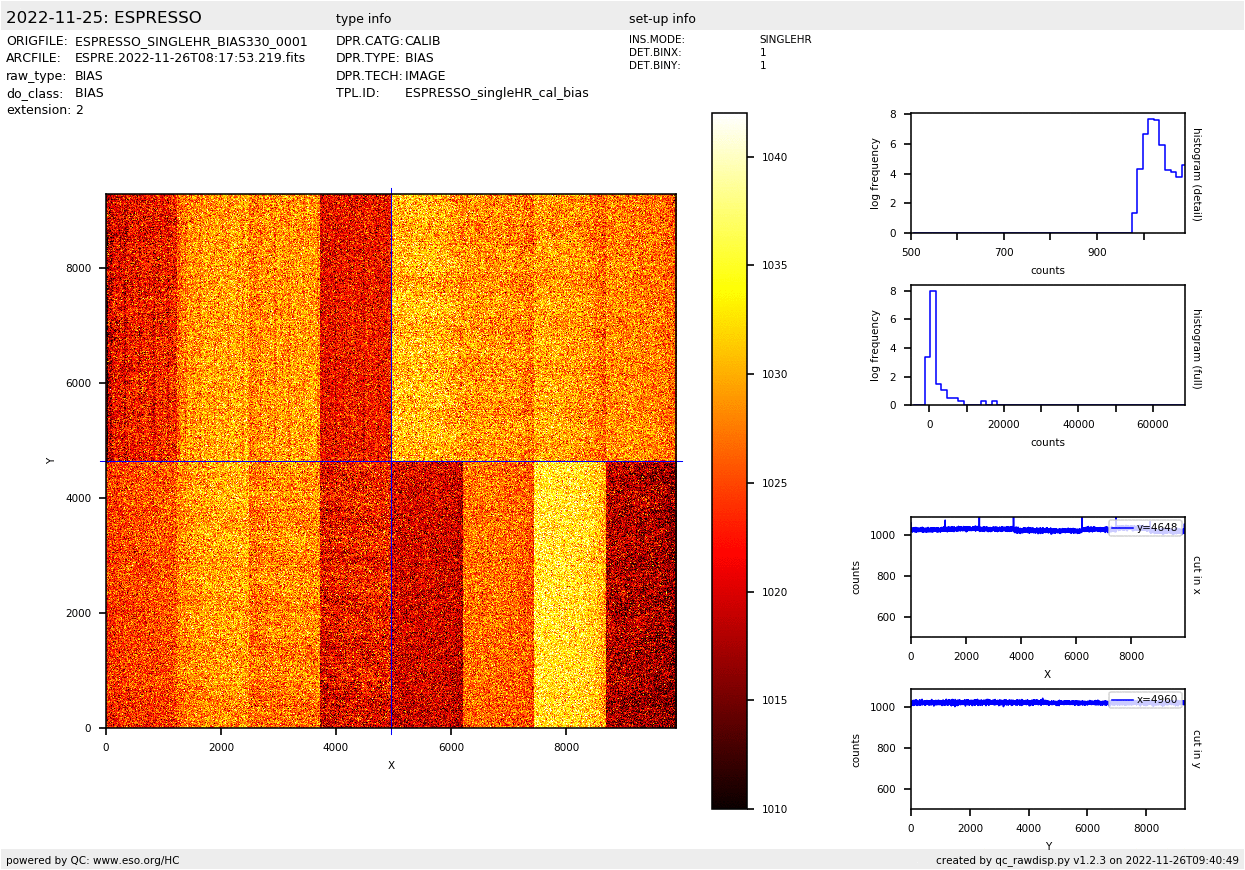Click the 'set-up info' header
The height and width of the screenshot is (870, 1245).
(662, 19)
